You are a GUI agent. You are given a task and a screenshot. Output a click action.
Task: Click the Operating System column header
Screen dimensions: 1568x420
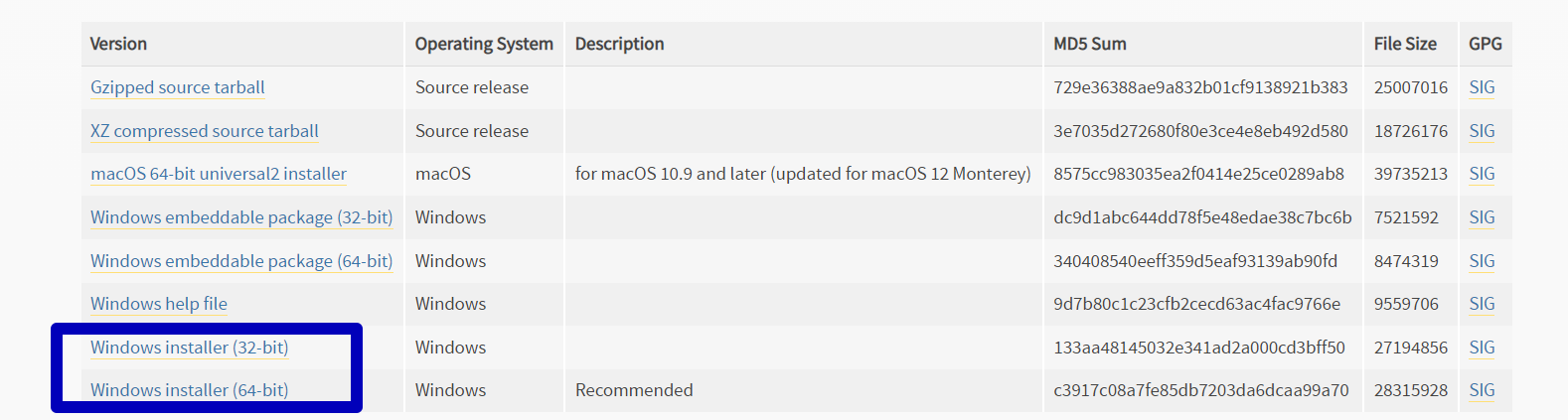tap(484, 44)
